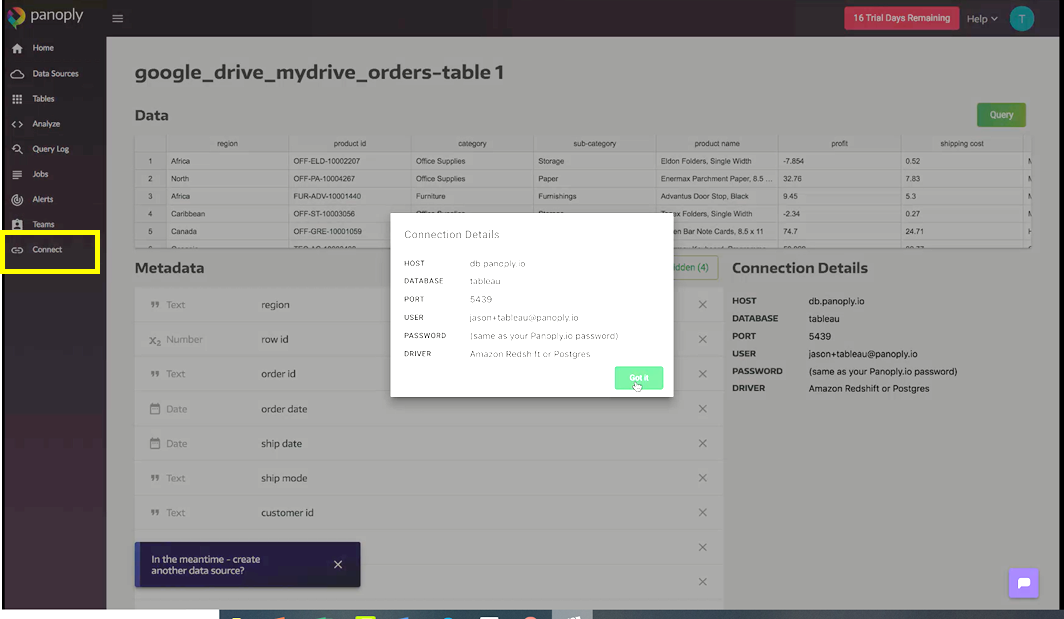Screen dimensions: 1064x619
Task: Remove the region metadata field
Action: [x=702, y=305]
